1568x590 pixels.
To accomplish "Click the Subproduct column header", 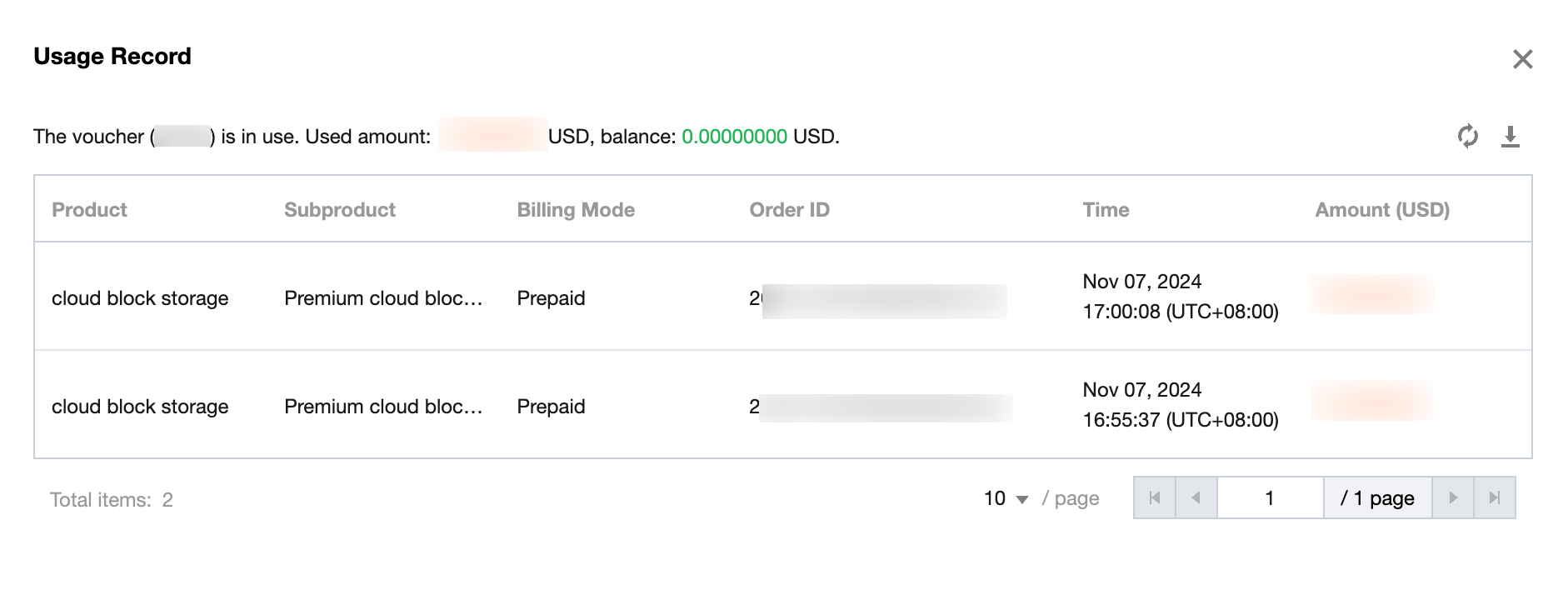I will [x=340, y=210].
